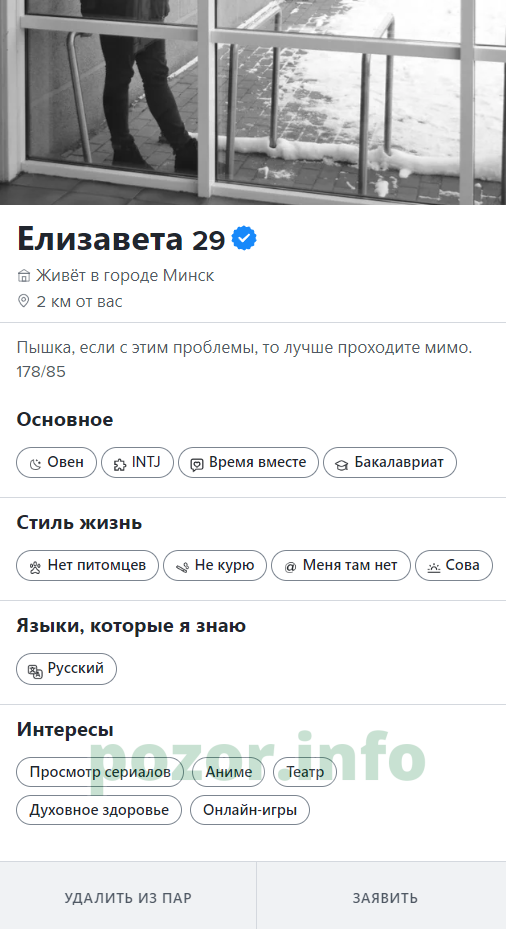Click УДАЛИТЬ ИЗ ПАР button
506x929 pixels.
coord(128,898)
